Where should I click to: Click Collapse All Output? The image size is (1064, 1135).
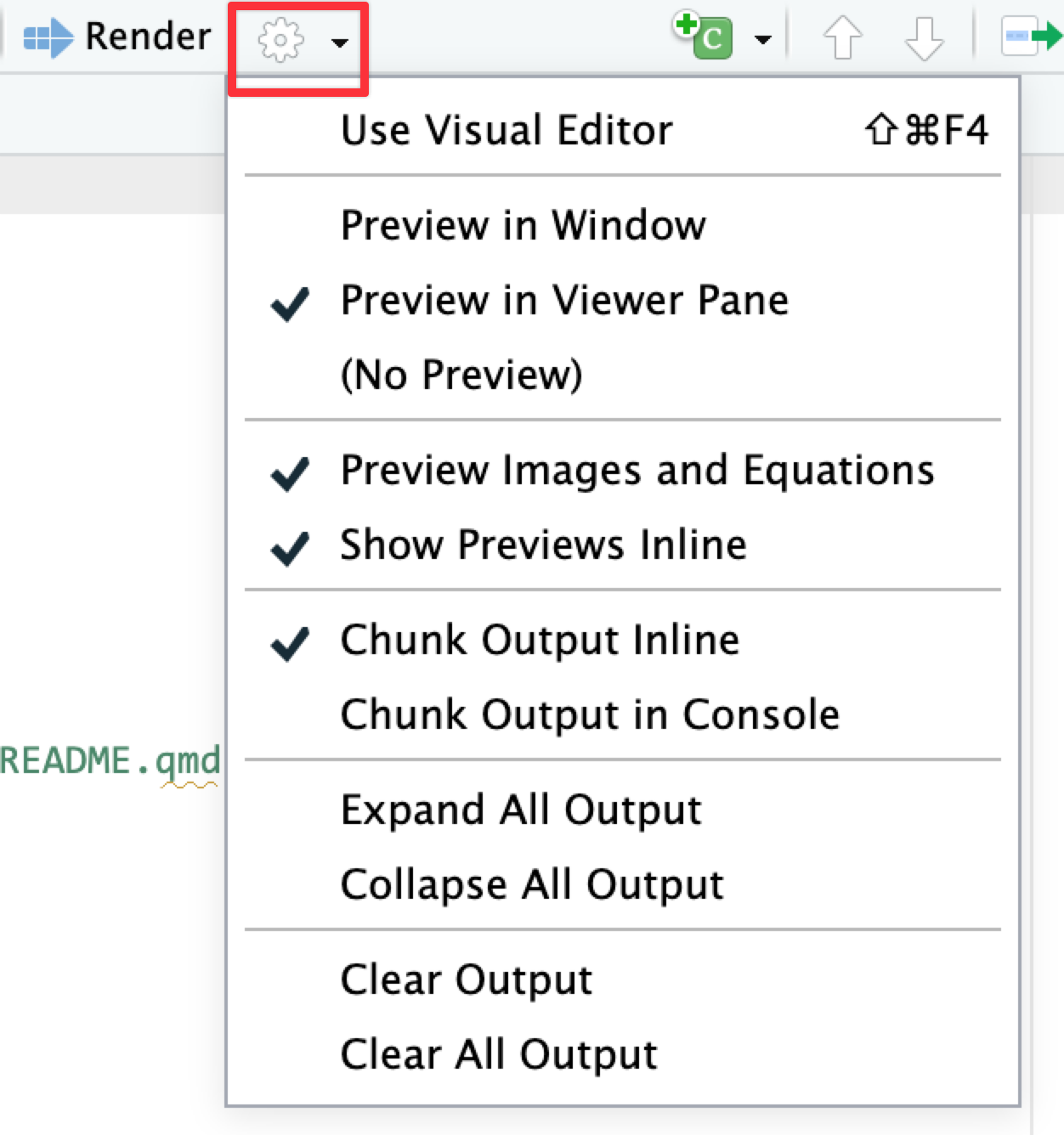click(x=532, y=885)
